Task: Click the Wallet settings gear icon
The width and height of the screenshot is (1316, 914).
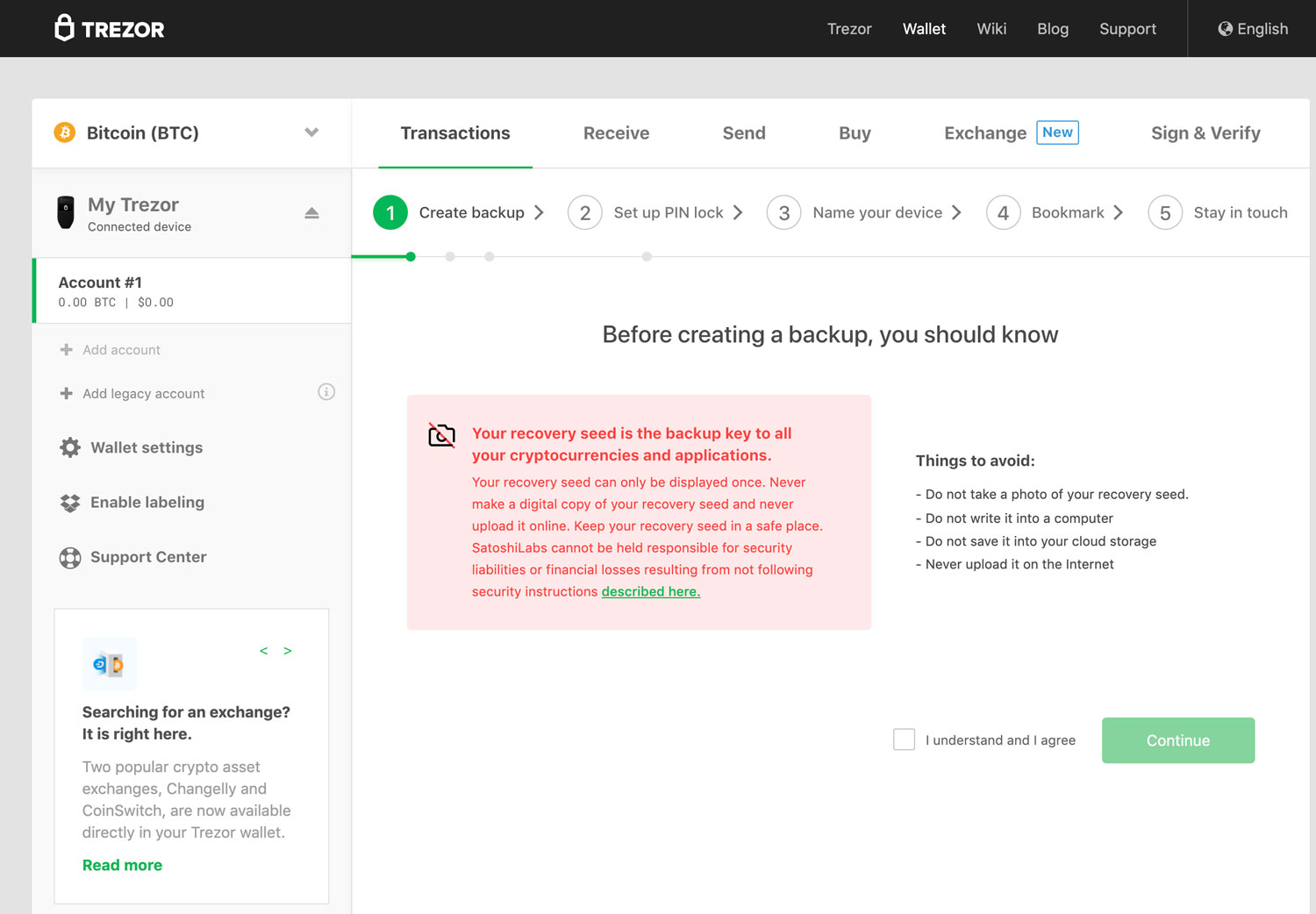Action: click(70, 447)
